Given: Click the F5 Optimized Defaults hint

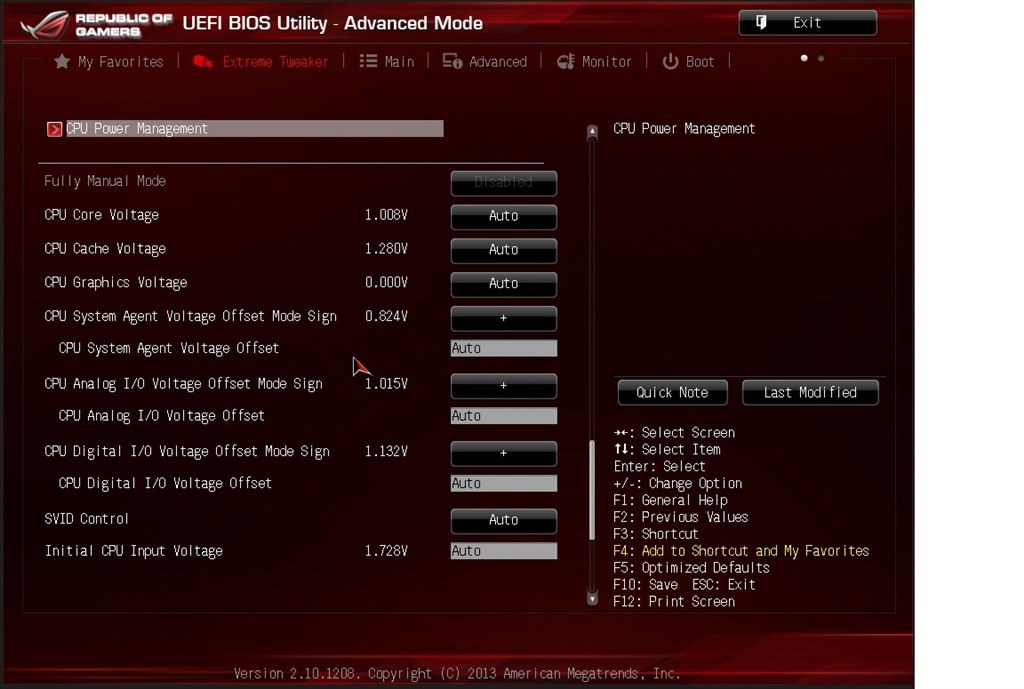Looking at the screenshot, I should click(x=691, y=568).
